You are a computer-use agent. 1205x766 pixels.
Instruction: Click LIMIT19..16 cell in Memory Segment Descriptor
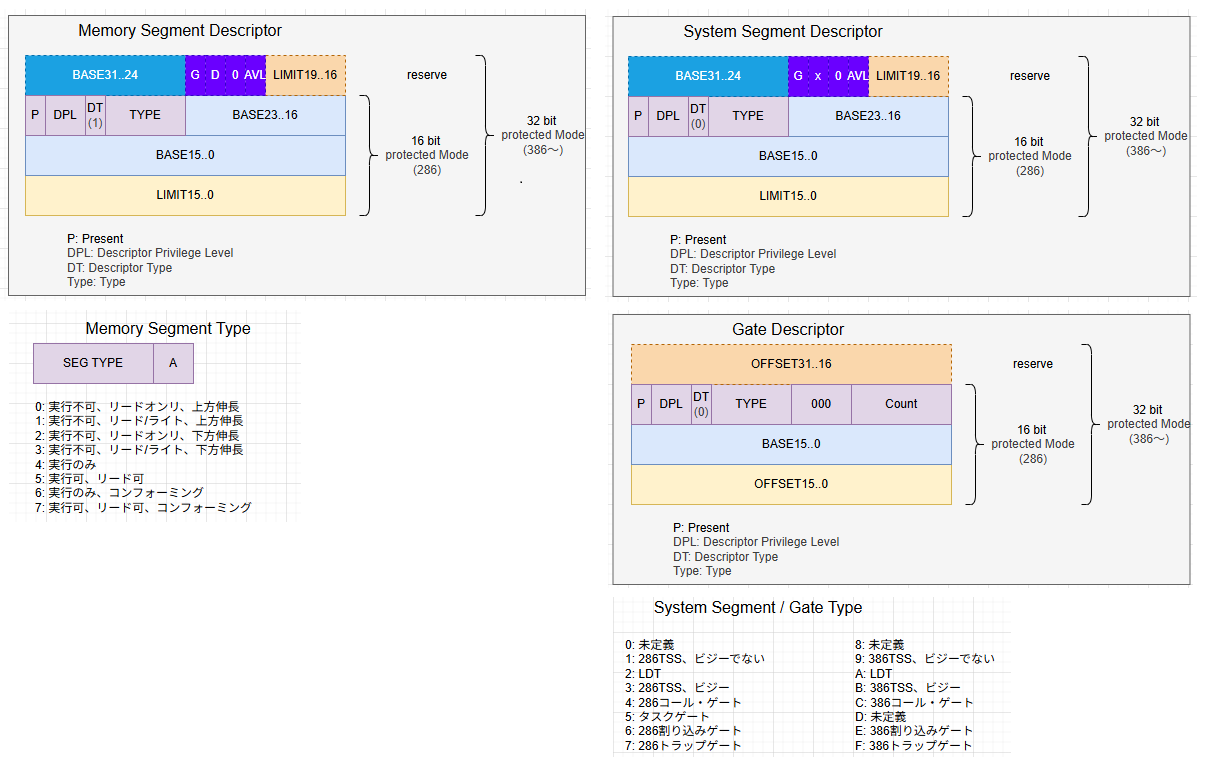305,75
